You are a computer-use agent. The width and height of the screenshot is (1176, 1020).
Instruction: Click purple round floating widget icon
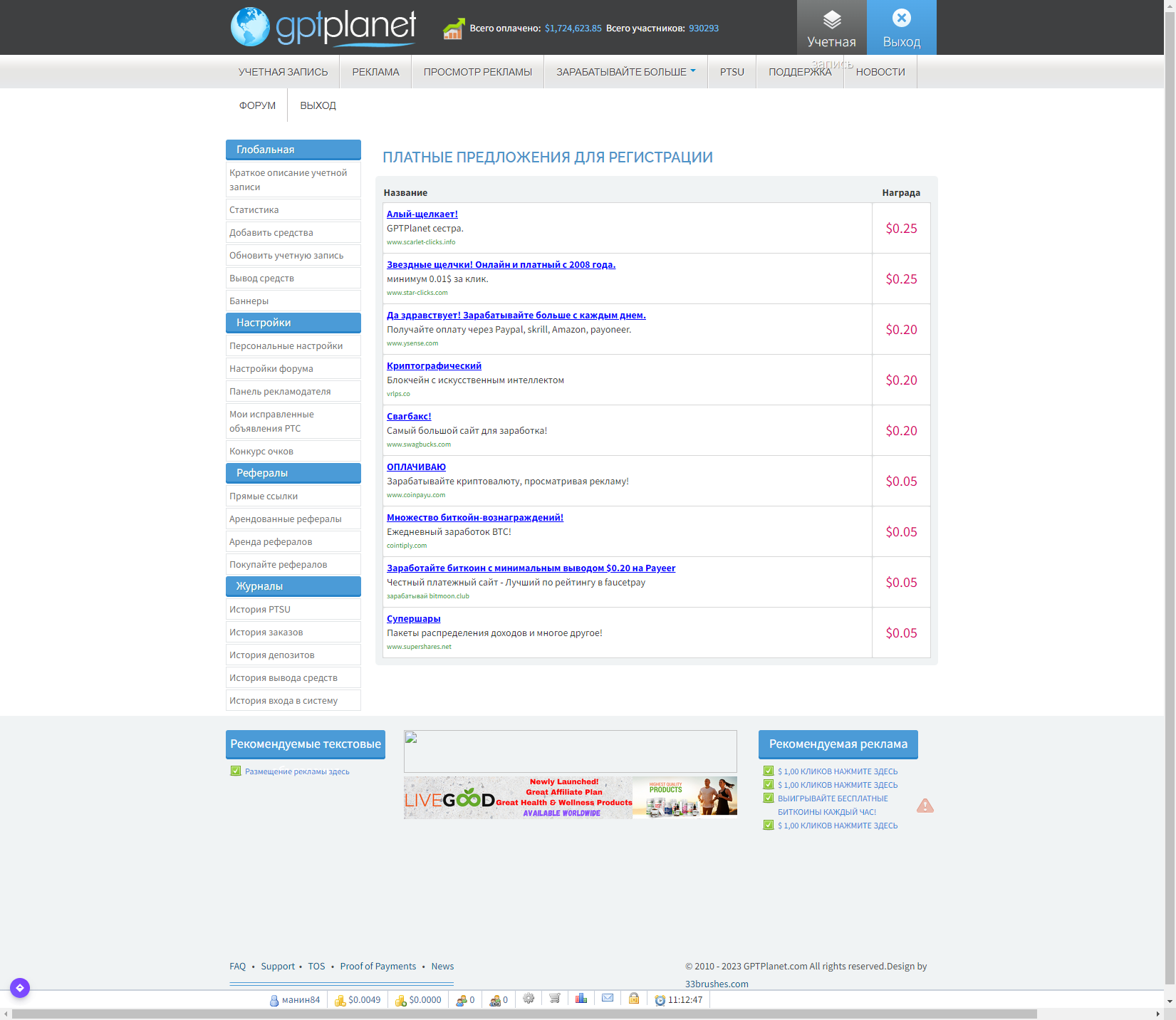point(20,988)
